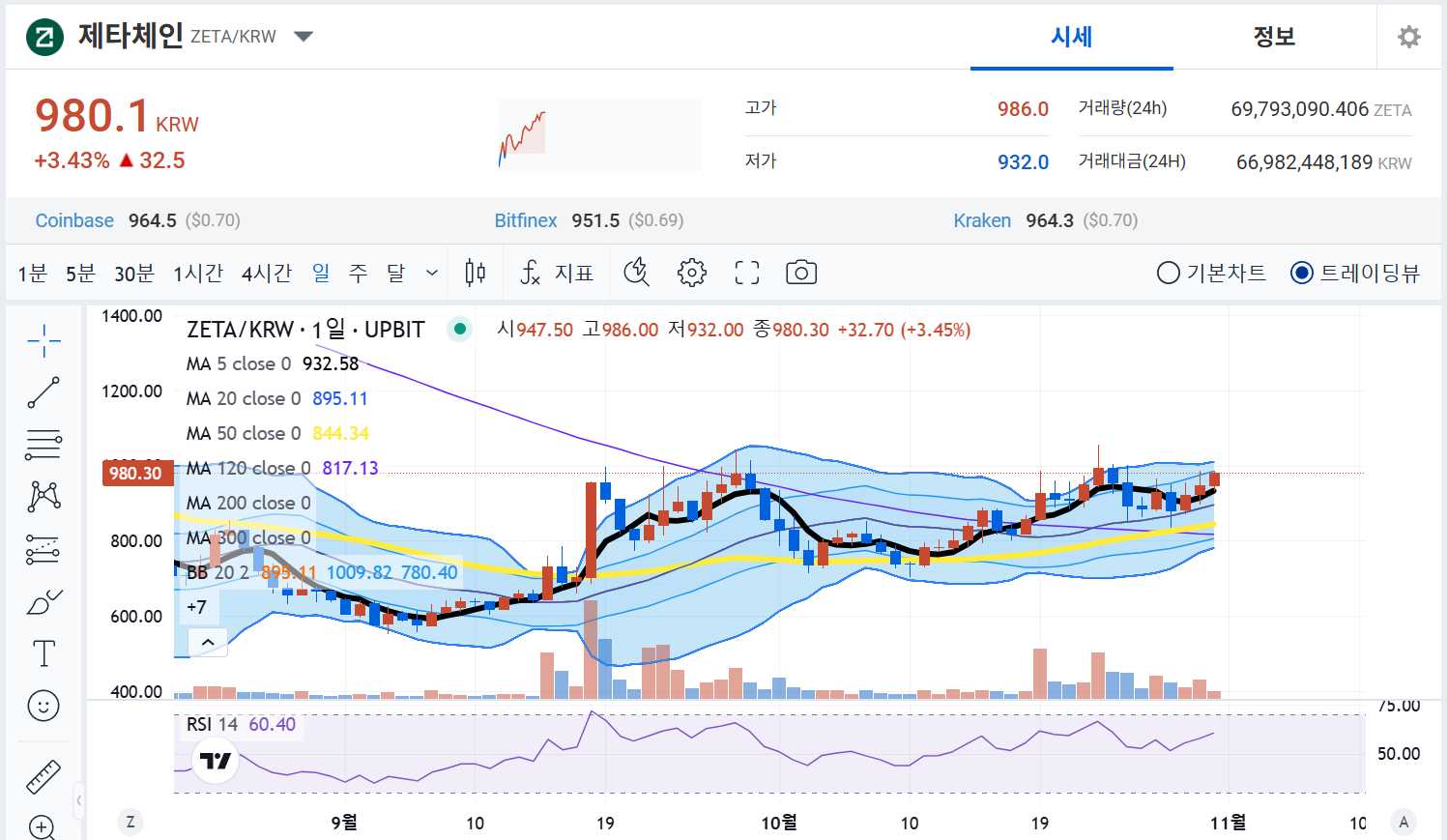
Task: Select the ruler measure tool
Action: [x=43, y=777]
